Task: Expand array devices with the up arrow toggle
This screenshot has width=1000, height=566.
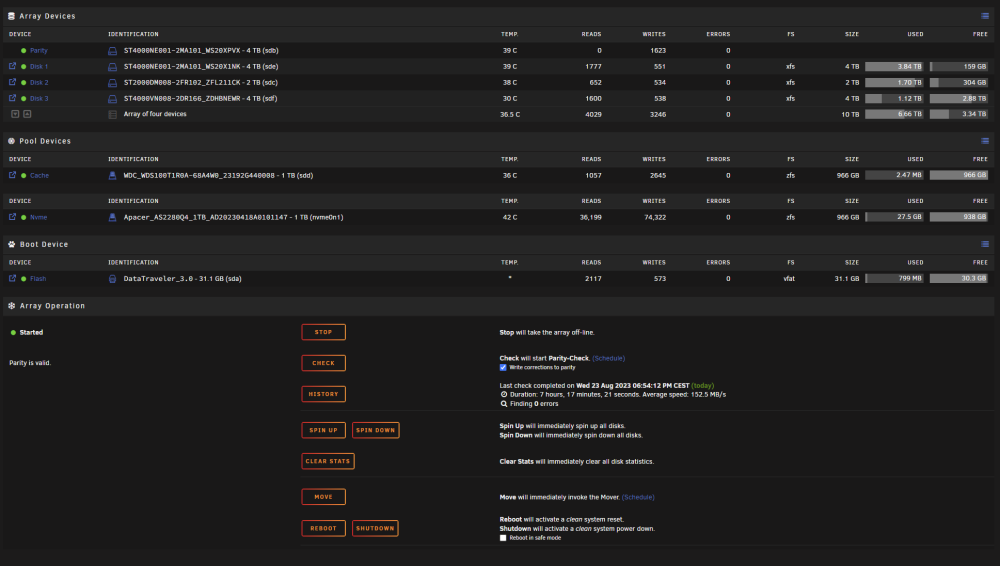Action: [27, 114]
